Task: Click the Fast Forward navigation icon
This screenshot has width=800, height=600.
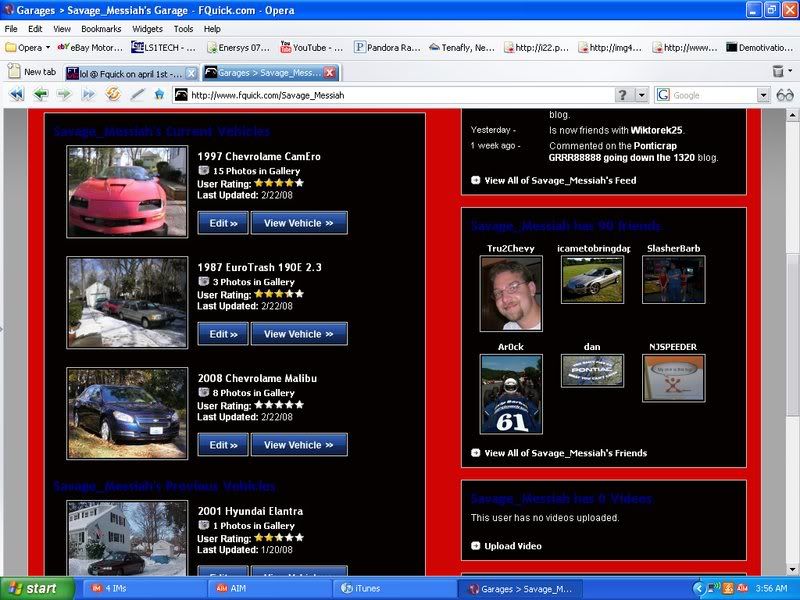Action: tap(88, 94)
